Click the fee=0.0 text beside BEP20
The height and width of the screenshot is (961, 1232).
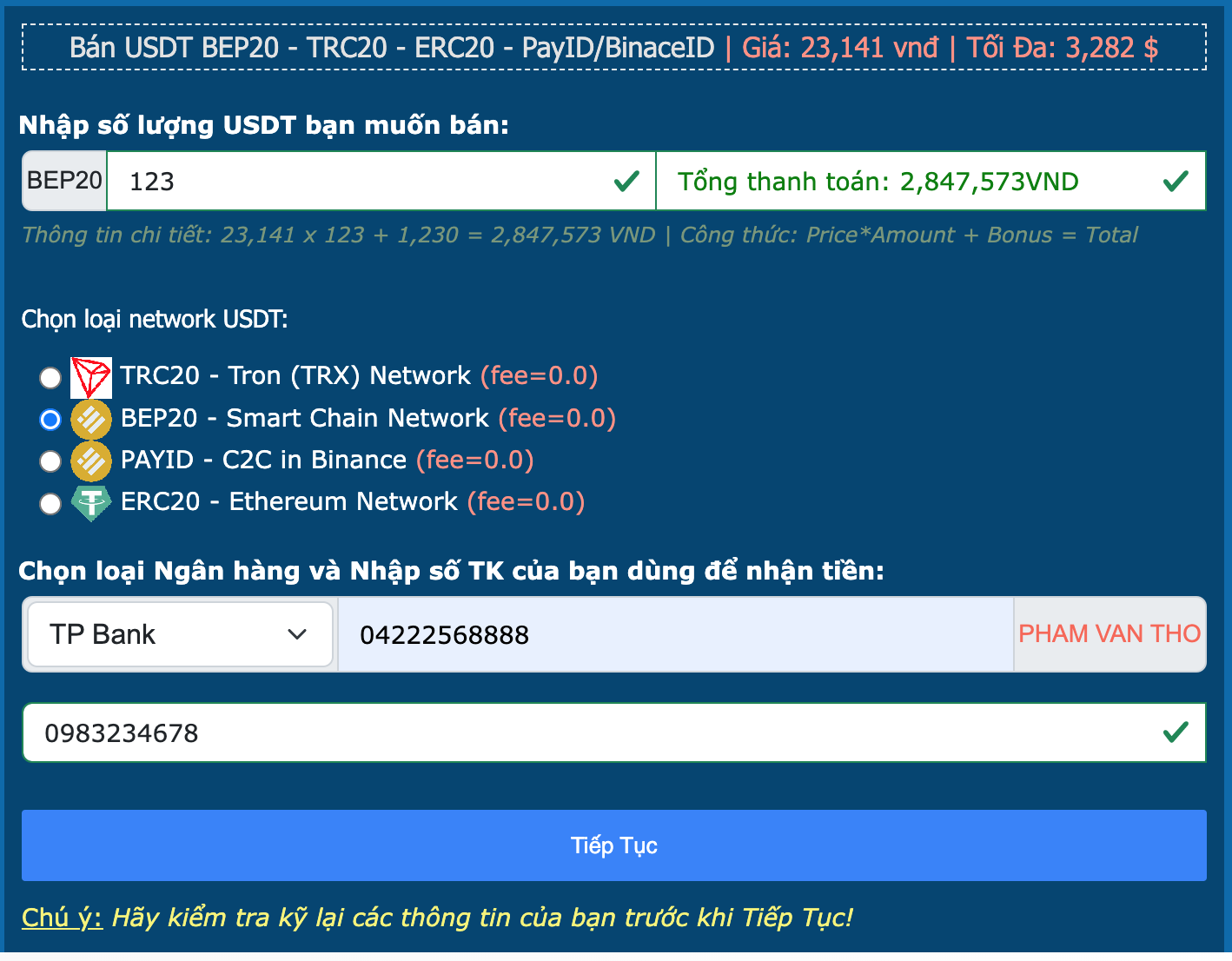click(x=558, y=418)
